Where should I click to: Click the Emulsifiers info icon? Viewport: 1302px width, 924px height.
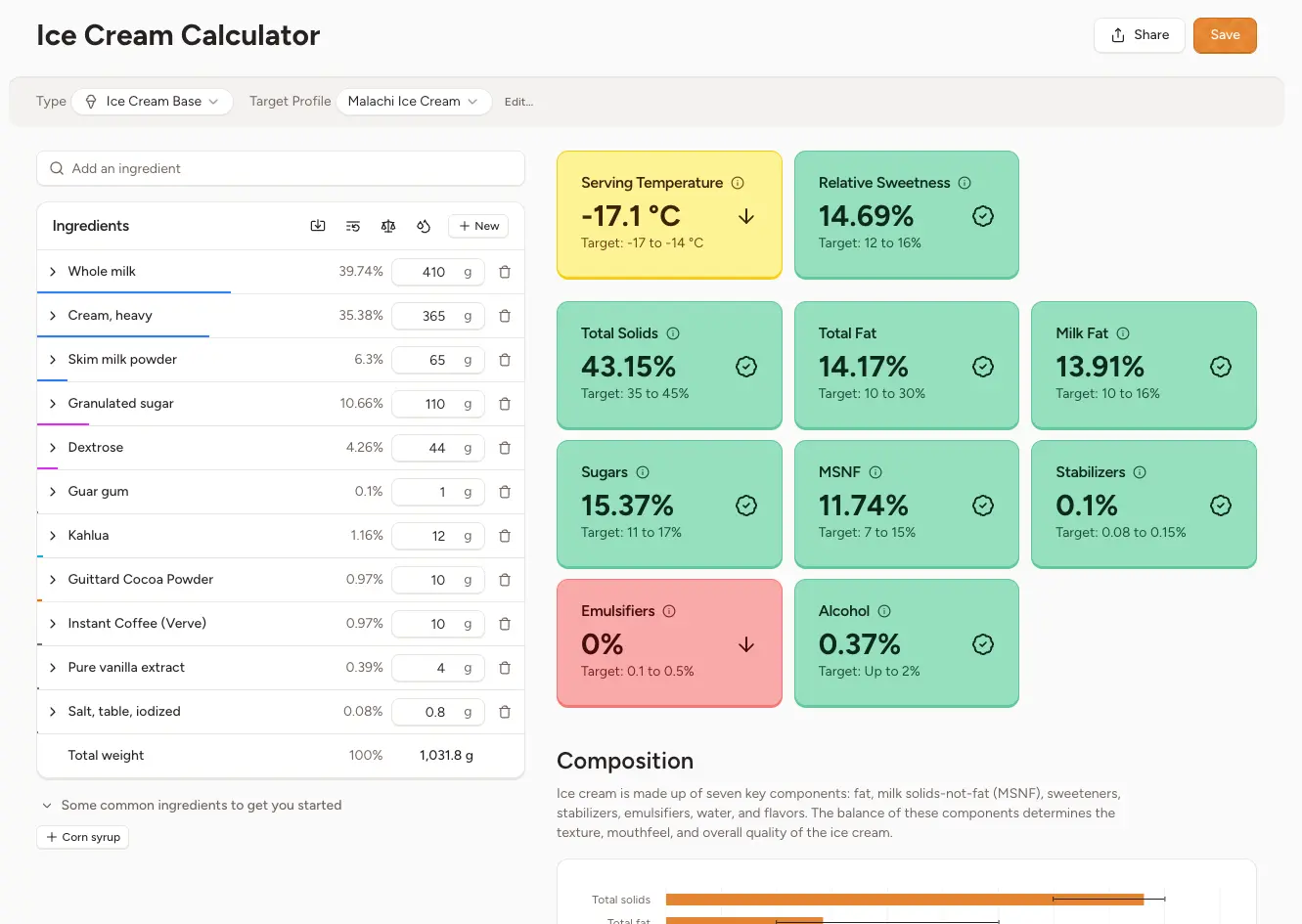(671, 610)
